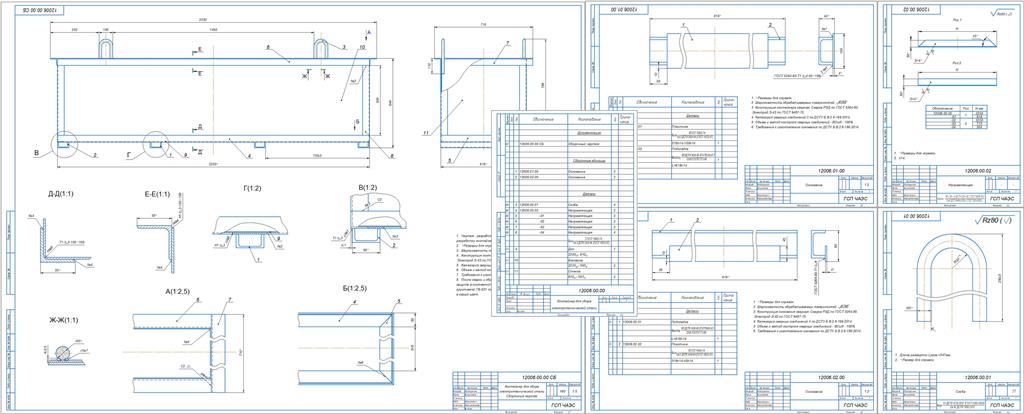Image resolution: width=1024 pixels, height=414 pixels.
Task: Click the detail view label В(1:2)
Action: point(368,188)
